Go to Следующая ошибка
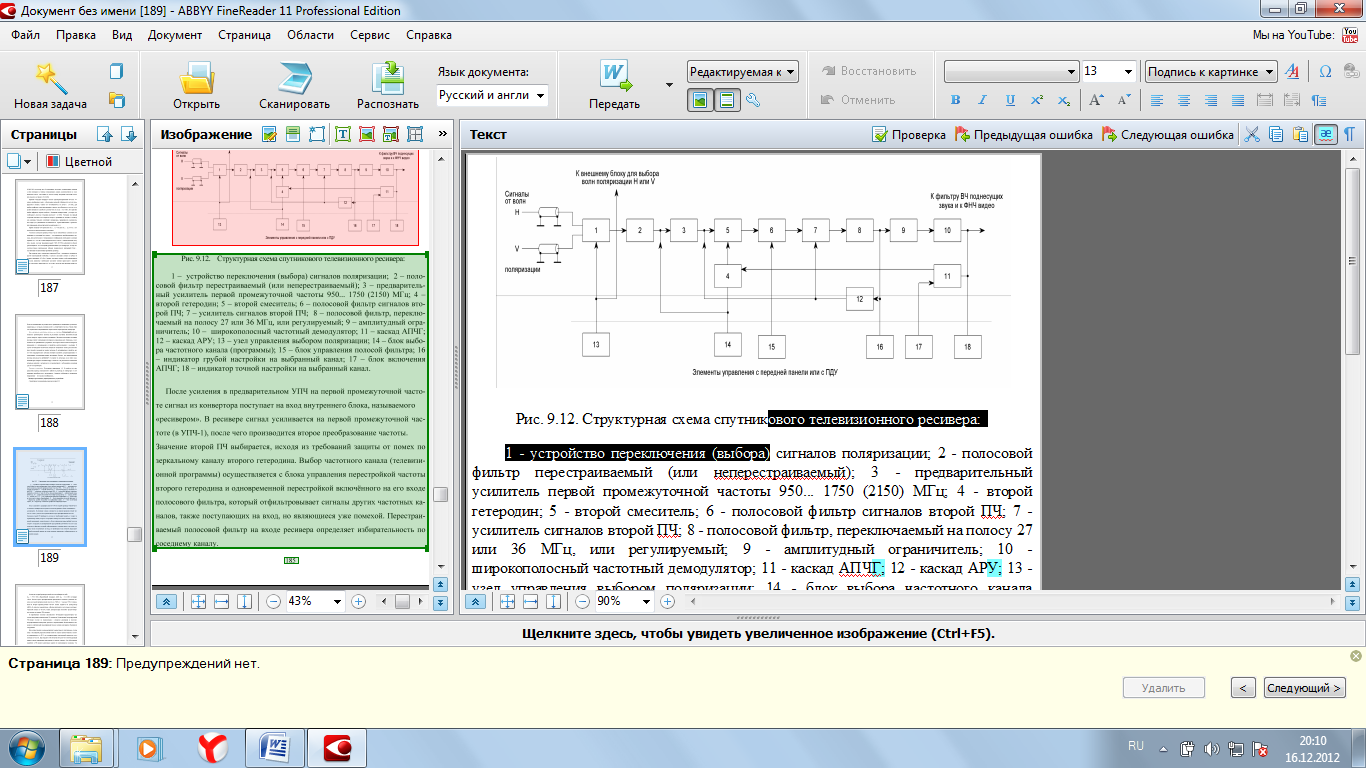This screenshot has width=1366, height=768. pos(1167,134)
